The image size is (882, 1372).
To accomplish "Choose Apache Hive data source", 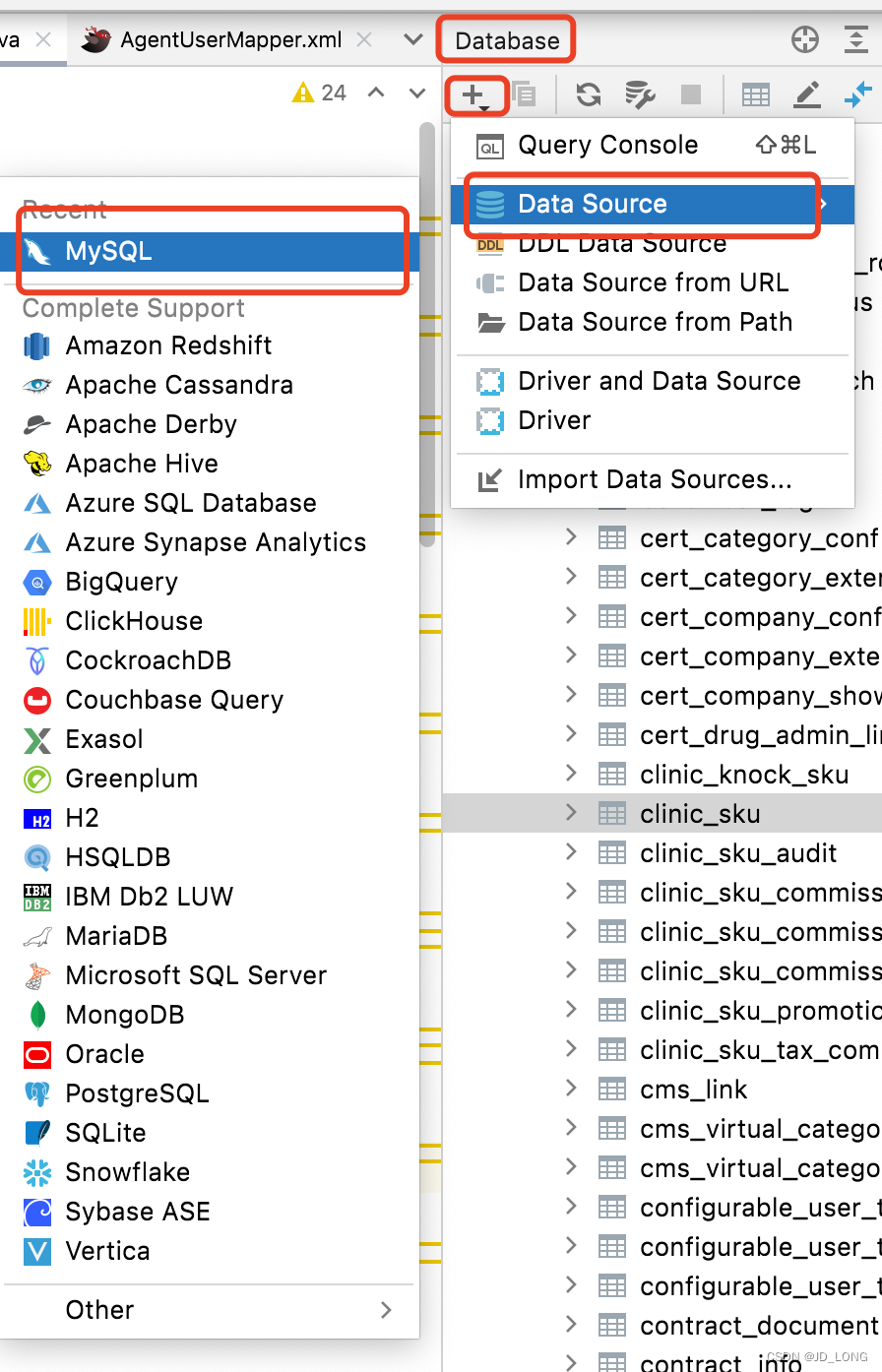I will pos(210,464).
